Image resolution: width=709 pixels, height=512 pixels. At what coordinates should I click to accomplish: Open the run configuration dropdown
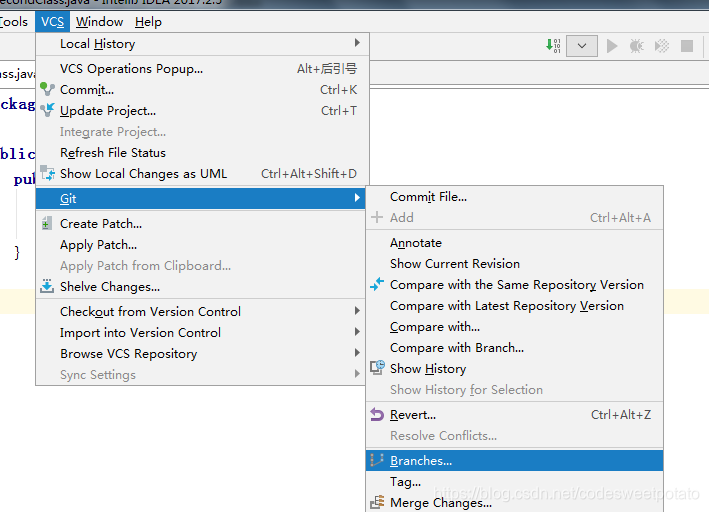coord(582,46)
